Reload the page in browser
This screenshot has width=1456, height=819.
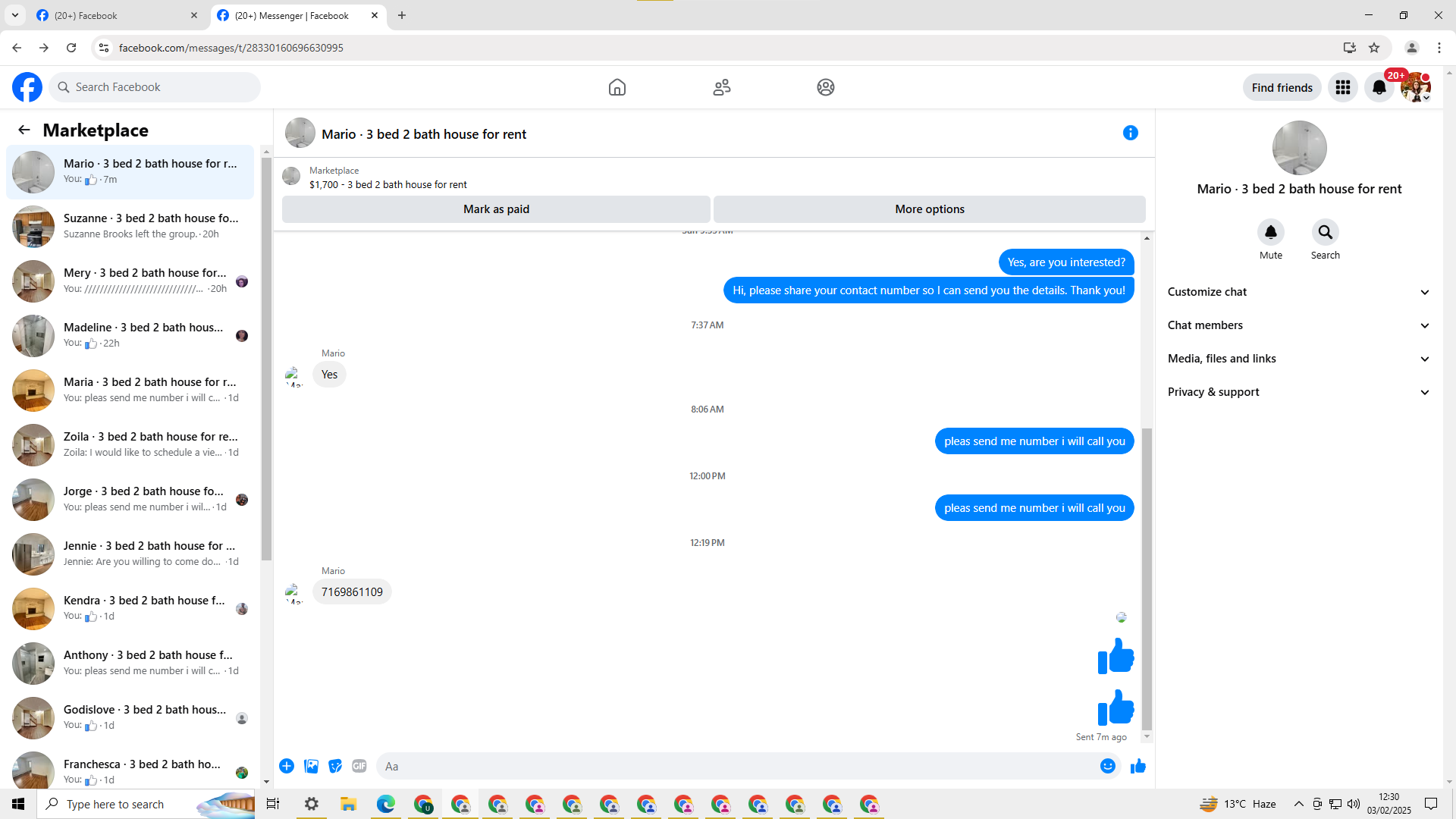[x=71, y=48]
